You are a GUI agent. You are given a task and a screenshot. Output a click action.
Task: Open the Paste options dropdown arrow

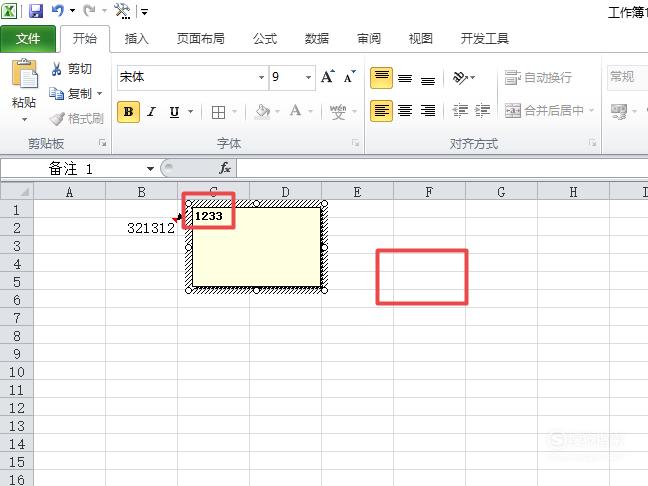coord(24,120)
